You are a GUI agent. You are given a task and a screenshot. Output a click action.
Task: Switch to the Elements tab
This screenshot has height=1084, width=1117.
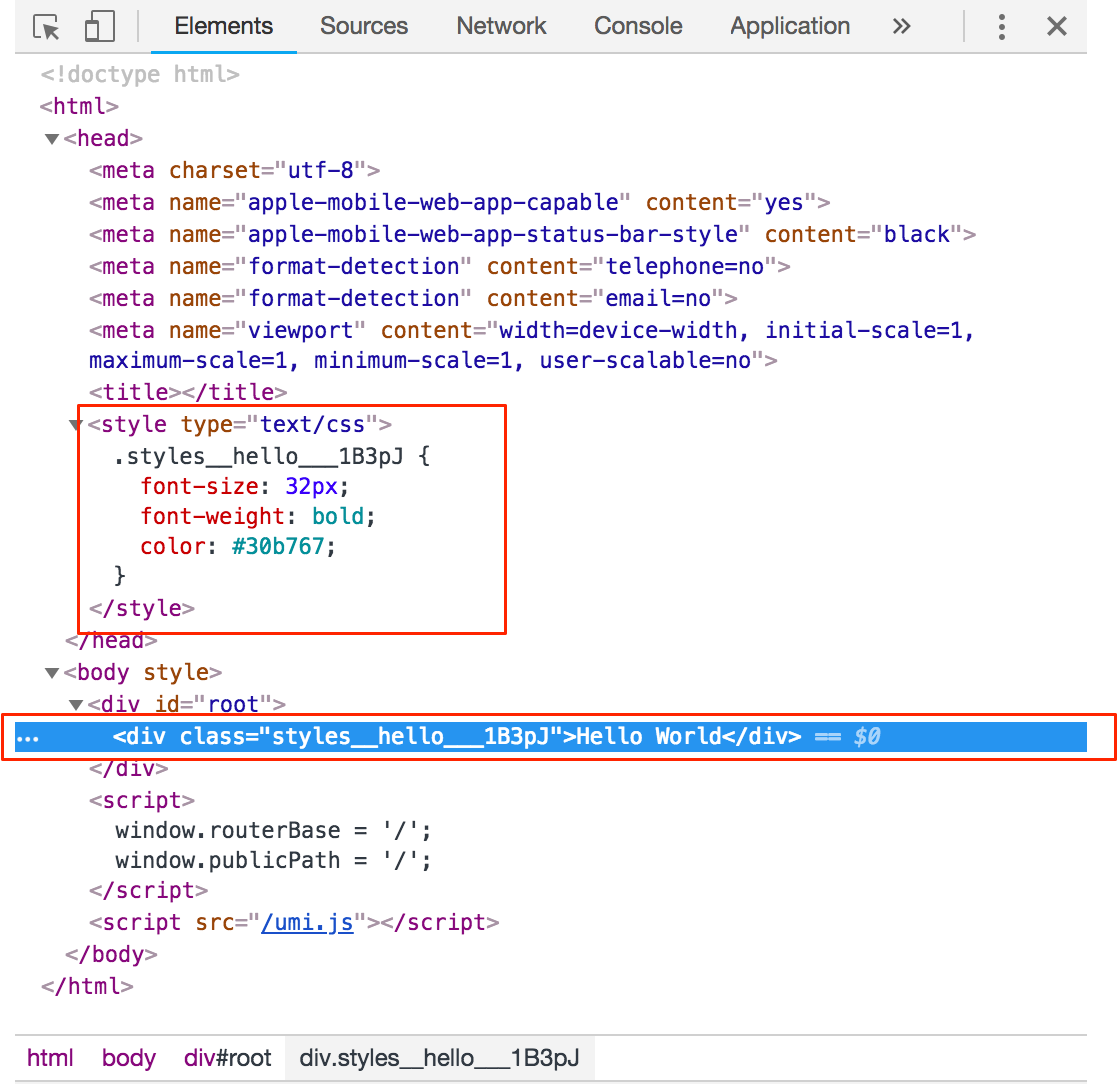pos(224,26)
